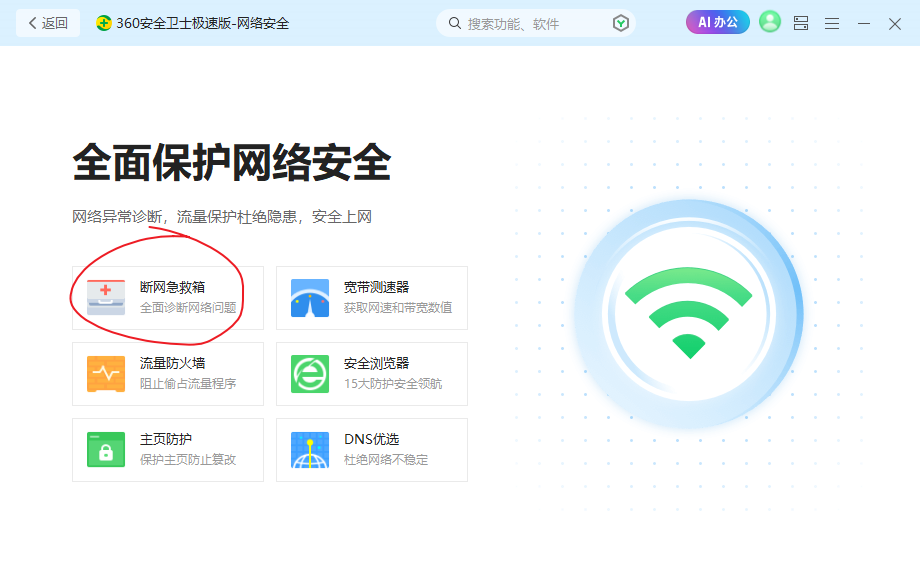This screenshot has height=580, width=920.
Task: Open the 流量防火墙 traffic firewall
Action: tap(167, 373)
